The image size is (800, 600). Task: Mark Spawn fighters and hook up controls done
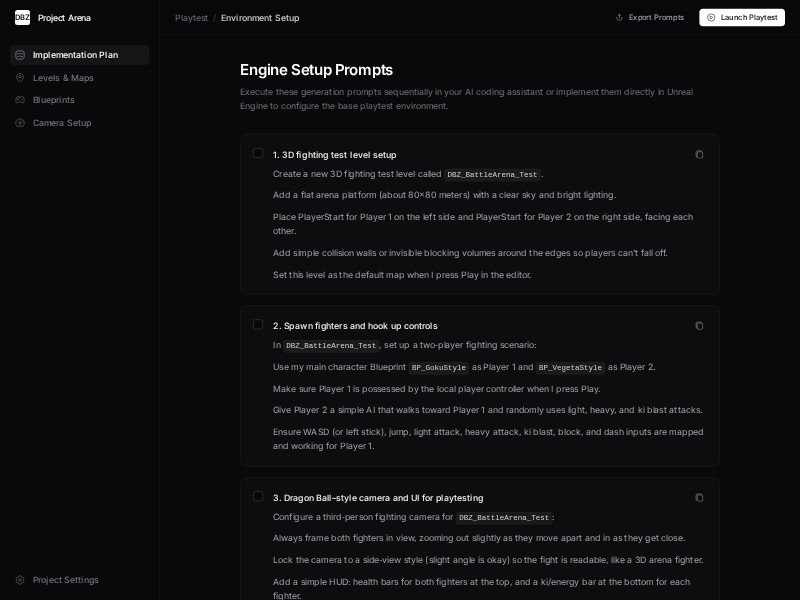tap(258, 324)
